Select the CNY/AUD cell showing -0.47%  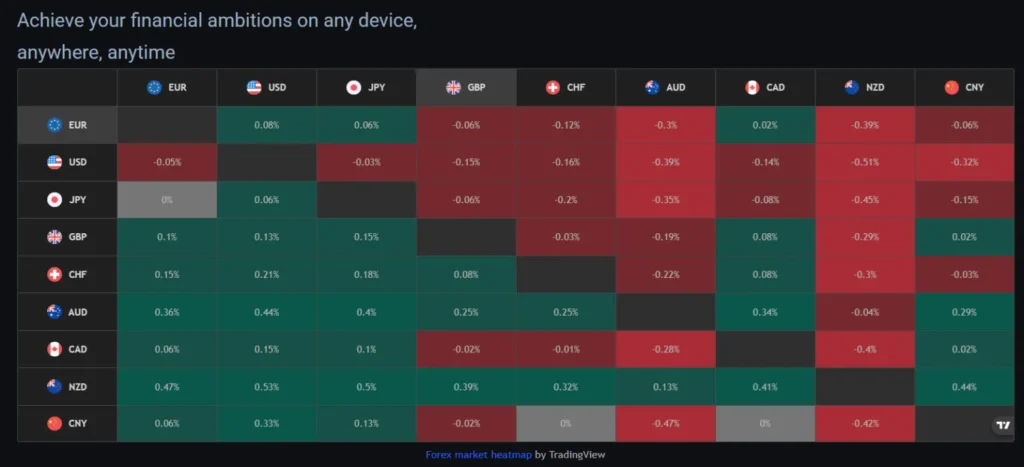[x=666, y=423]
